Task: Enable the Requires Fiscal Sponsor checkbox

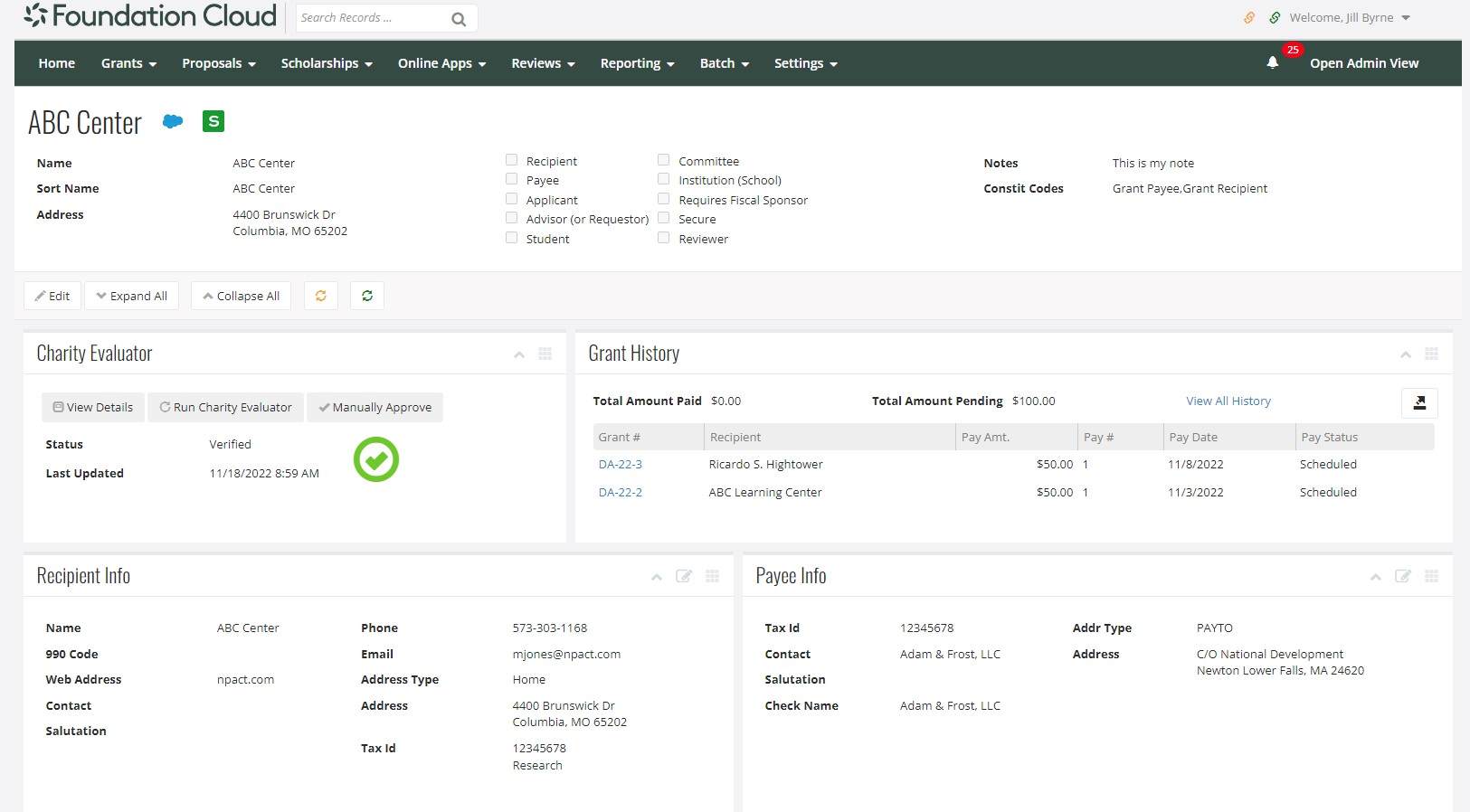Action: coord(663,199)
